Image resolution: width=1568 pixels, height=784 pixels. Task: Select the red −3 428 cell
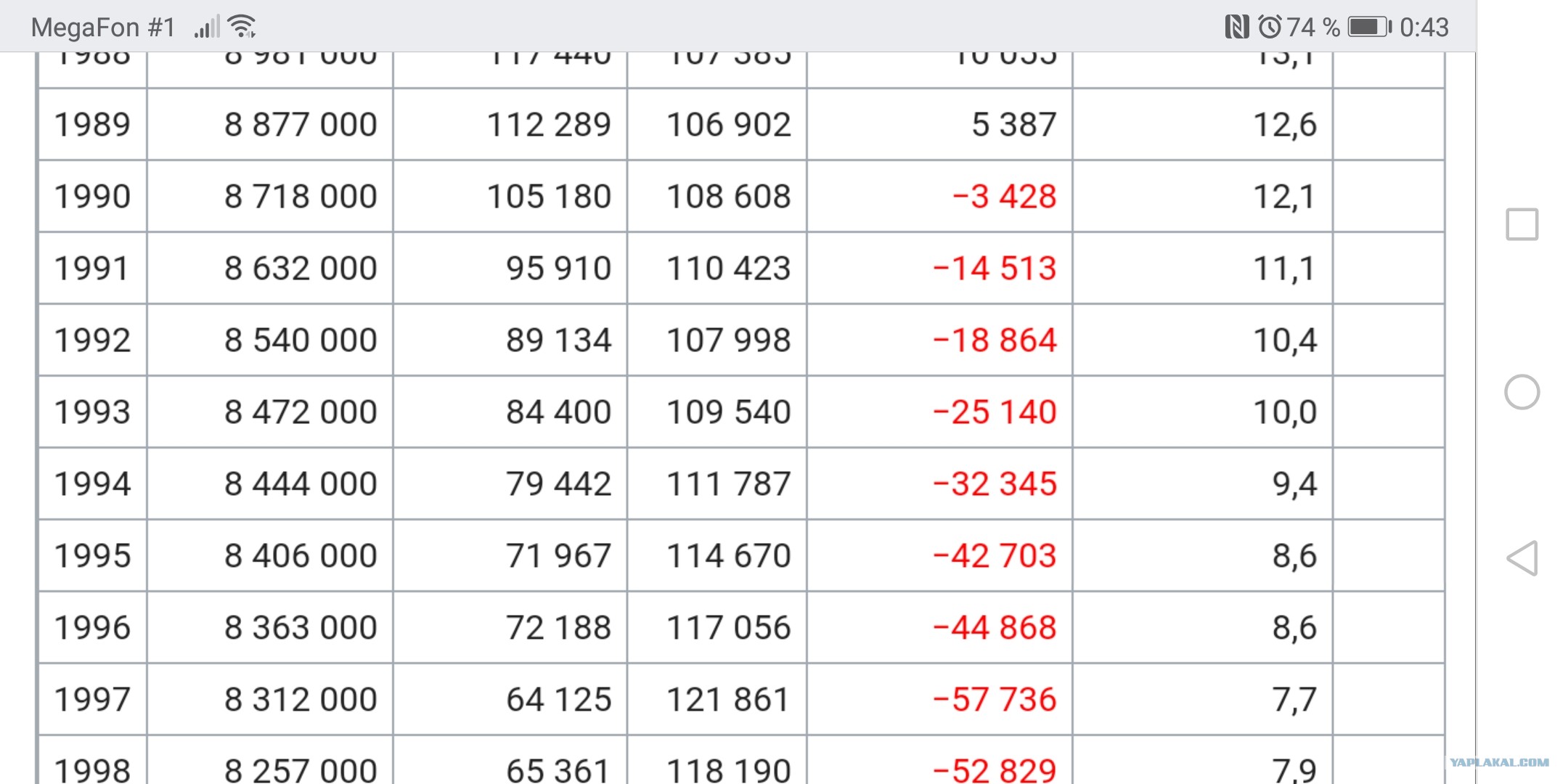[x=939, y=196]
